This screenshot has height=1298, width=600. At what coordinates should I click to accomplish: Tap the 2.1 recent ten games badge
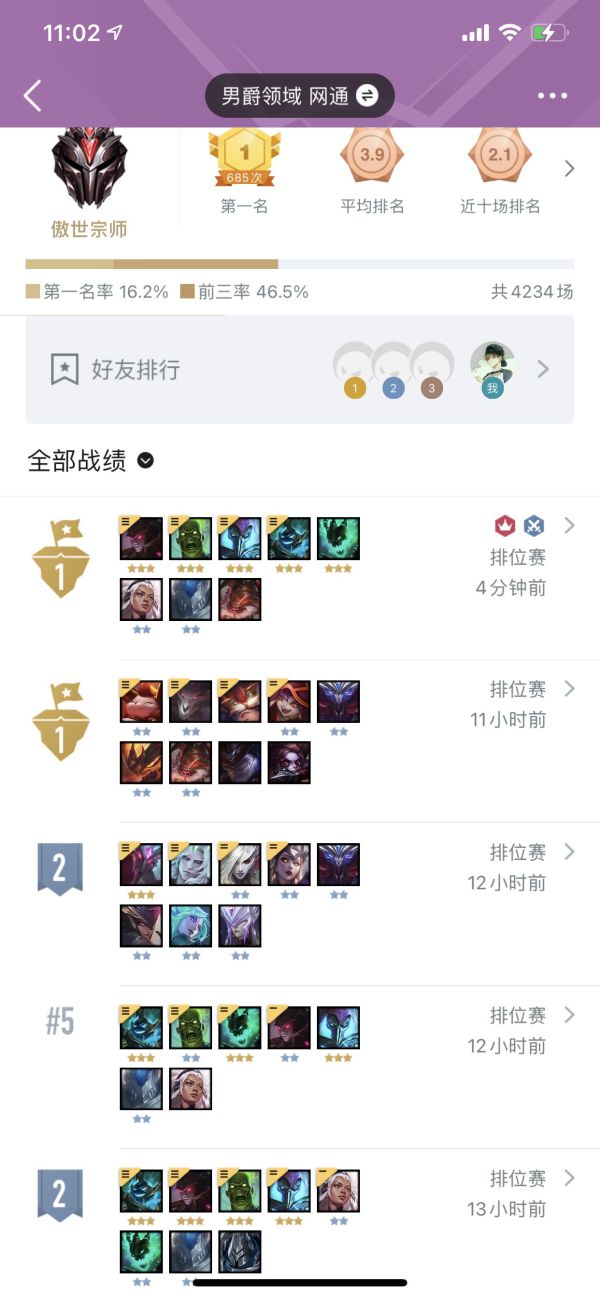coord(500,155)
